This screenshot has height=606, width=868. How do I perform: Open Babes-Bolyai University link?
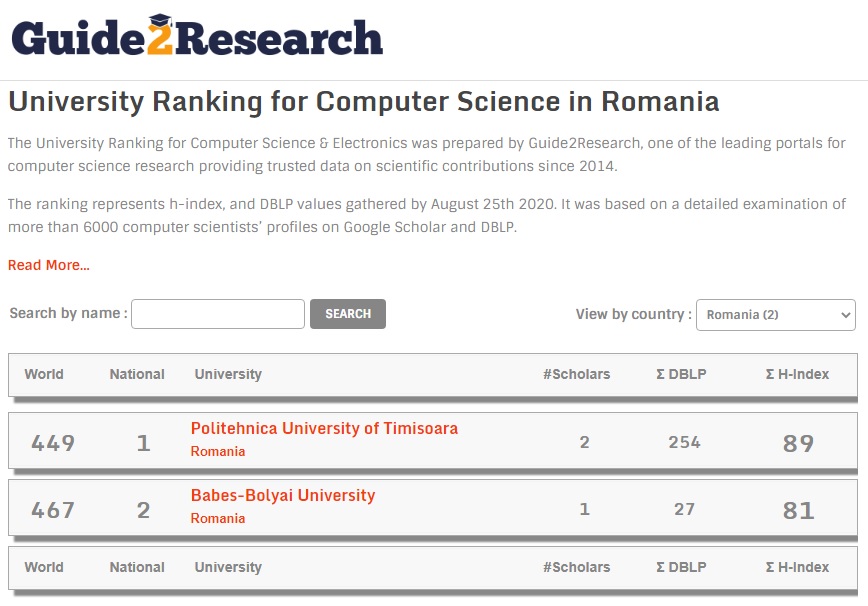click(283, 495)
